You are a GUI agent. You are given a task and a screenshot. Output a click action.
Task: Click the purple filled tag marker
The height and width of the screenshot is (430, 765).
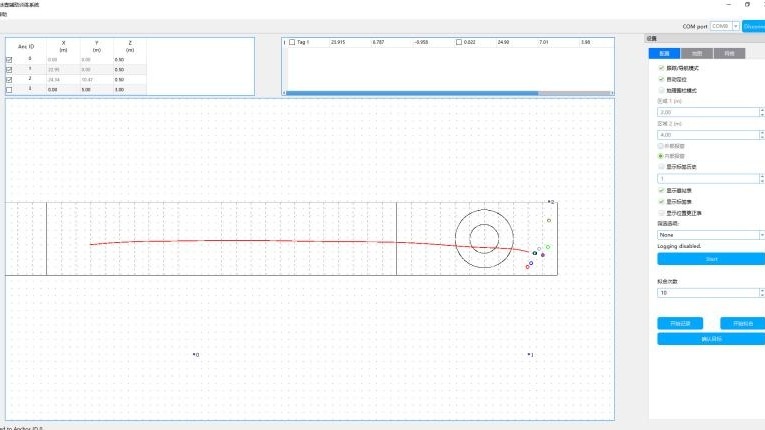coord(542,255)
